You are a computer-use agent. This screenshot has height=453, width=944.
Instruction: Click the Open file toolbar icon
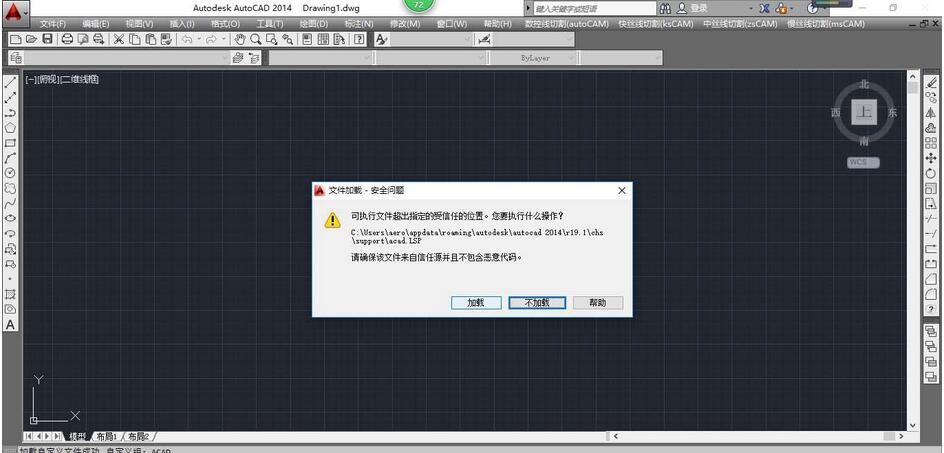tap(31, 39)
